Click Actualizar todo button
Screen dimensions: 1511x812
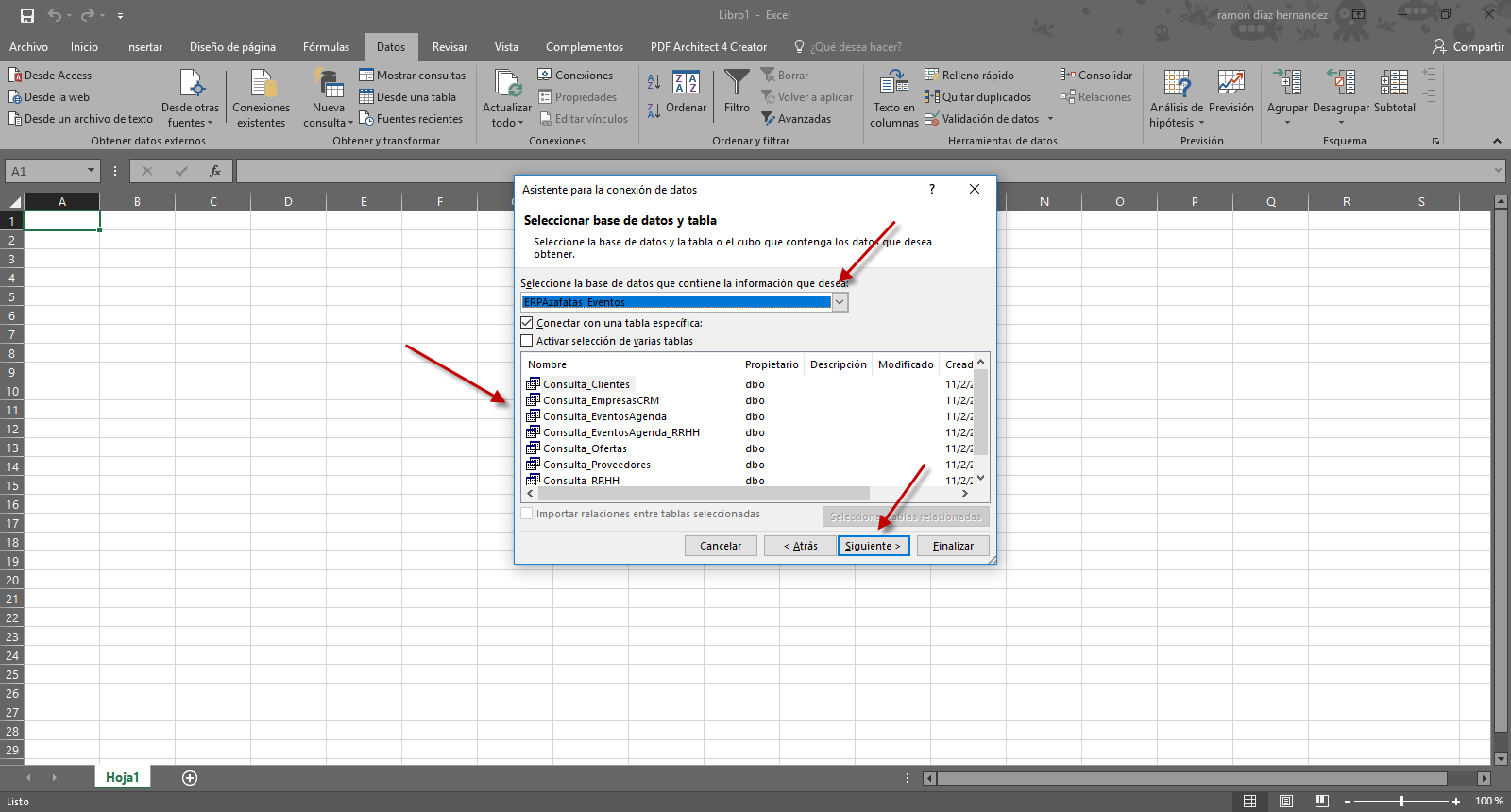507,98
